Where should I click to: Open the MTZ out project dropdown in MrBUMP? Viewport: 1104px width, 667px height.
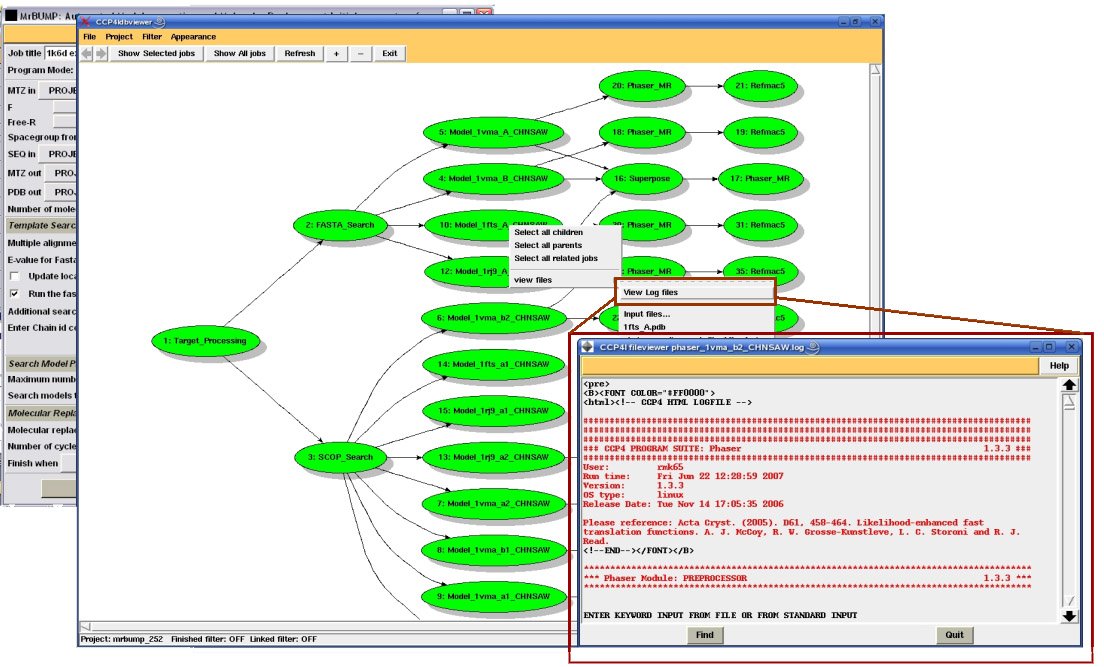point(61,173)
